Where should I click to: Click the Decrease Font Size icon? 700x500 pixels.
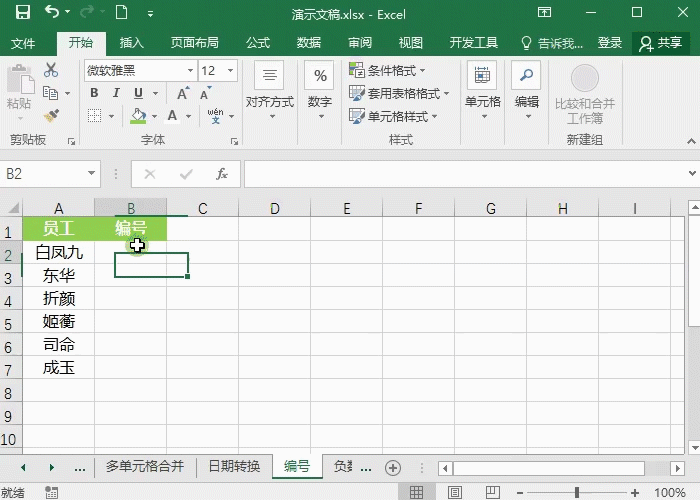point(205,94)
